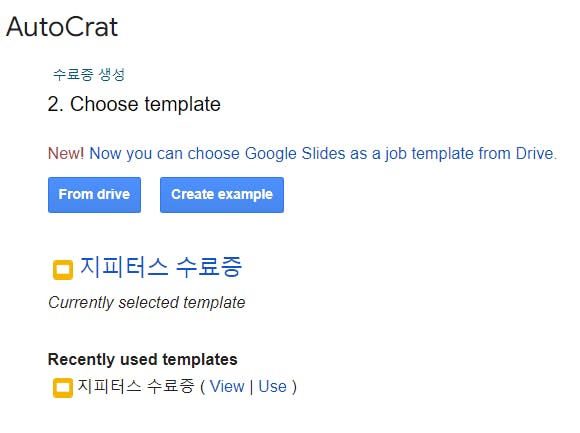Screen dimensions: 580x433
Task: Click the 수료증 생성 job name
Action: point(89,74)
